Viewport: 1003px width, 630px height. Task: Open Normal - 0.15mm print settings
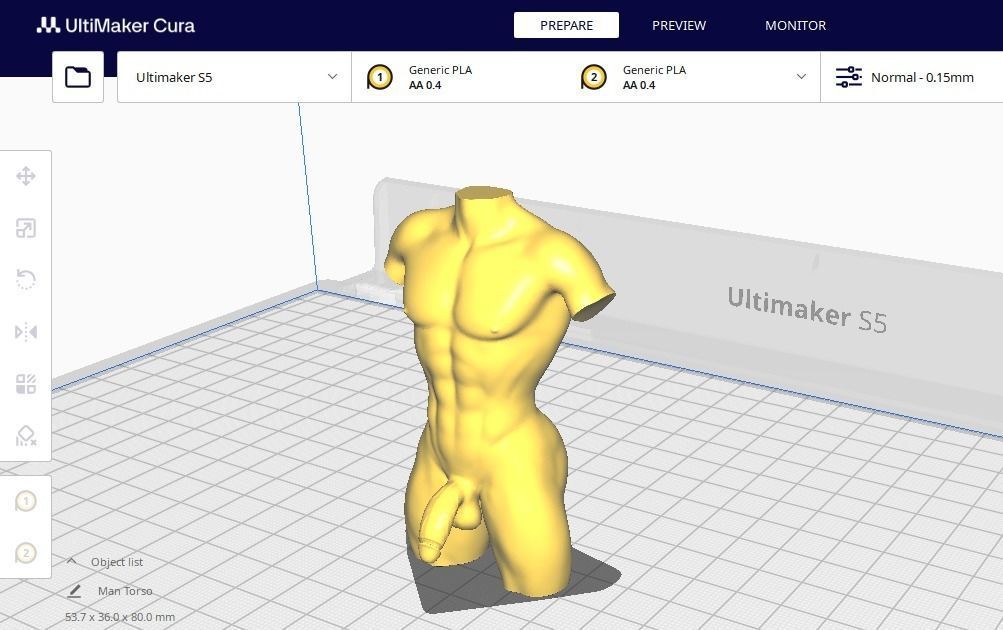point(912,77)
